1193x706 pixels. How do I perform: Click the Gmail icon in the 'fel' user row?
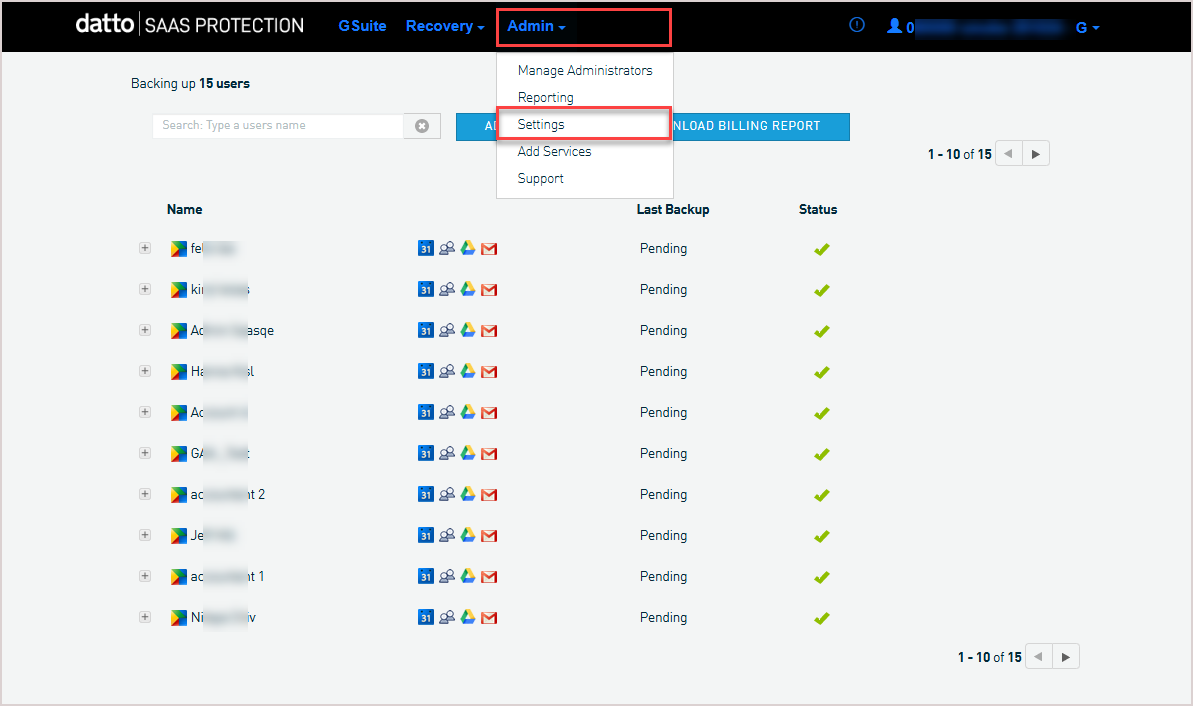click(489, 249)
